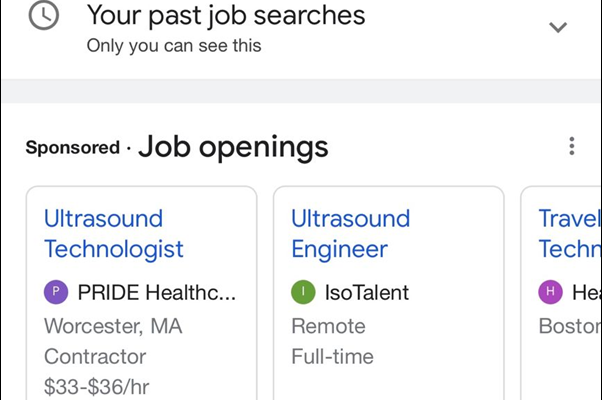
Task: Click the Sponsored label
Action: coord(72,148)
